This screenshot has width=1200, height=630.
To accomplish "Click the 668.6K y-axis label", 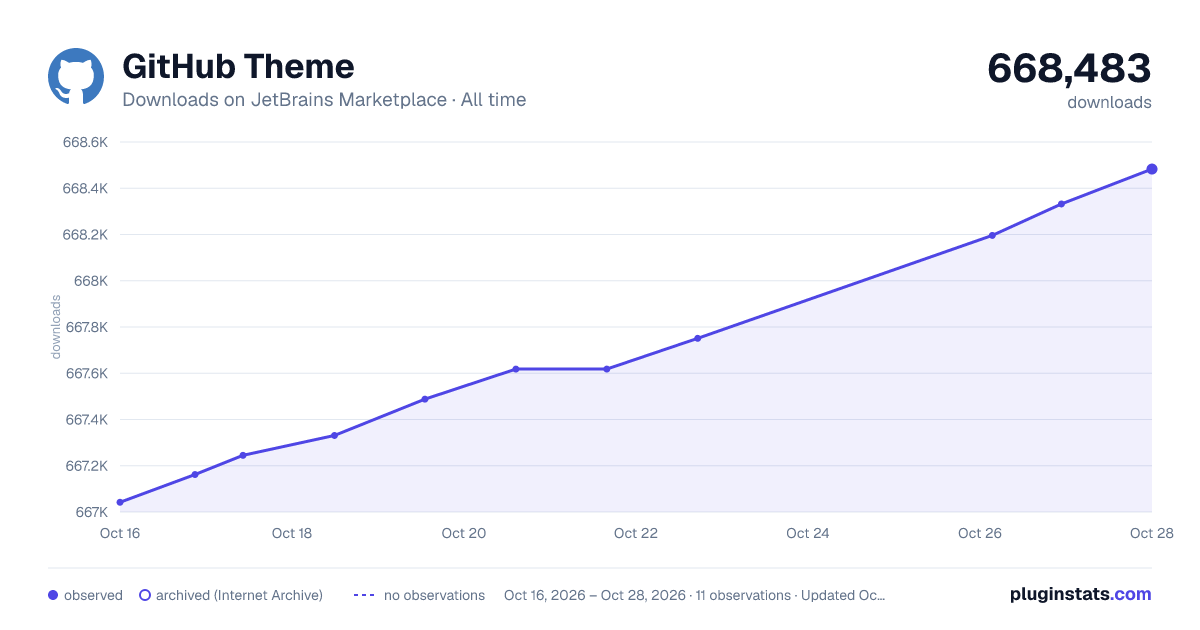I will pos(85,142).
